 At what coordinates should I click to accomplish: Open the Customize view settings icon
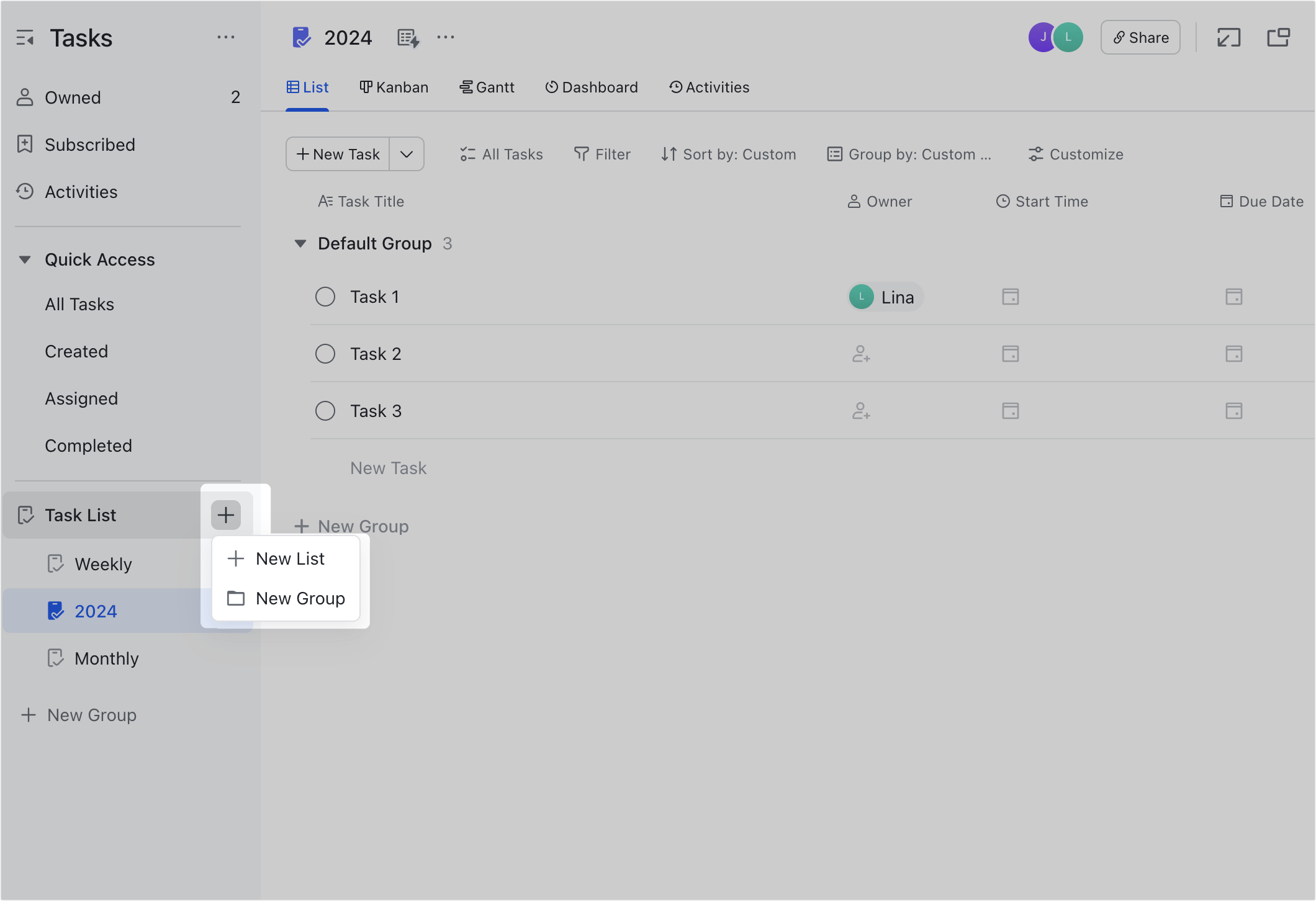(1035, 154)
